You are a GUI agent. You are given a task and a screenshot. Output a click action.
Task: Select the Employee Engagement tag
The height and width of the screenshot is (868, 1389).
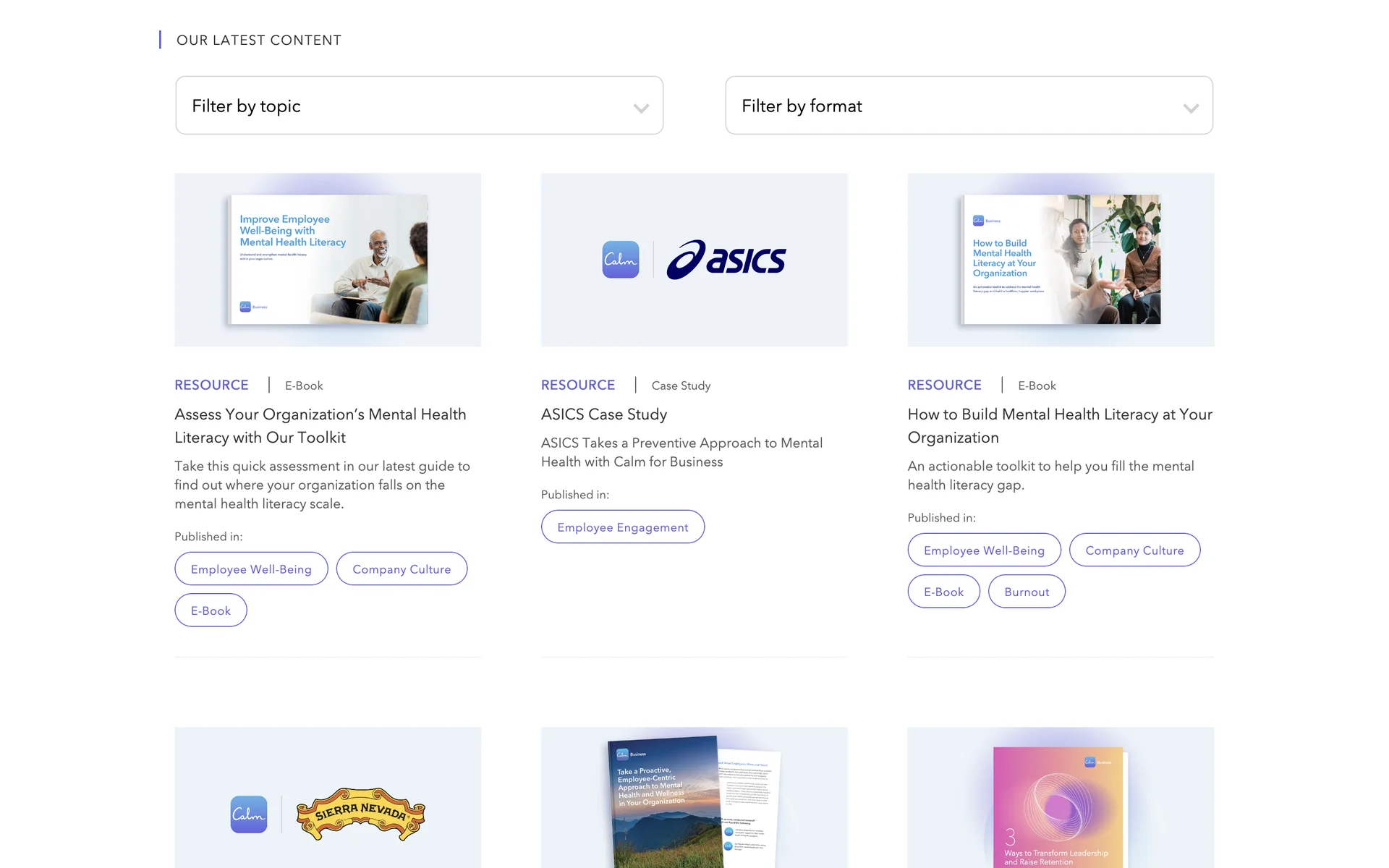622,527
